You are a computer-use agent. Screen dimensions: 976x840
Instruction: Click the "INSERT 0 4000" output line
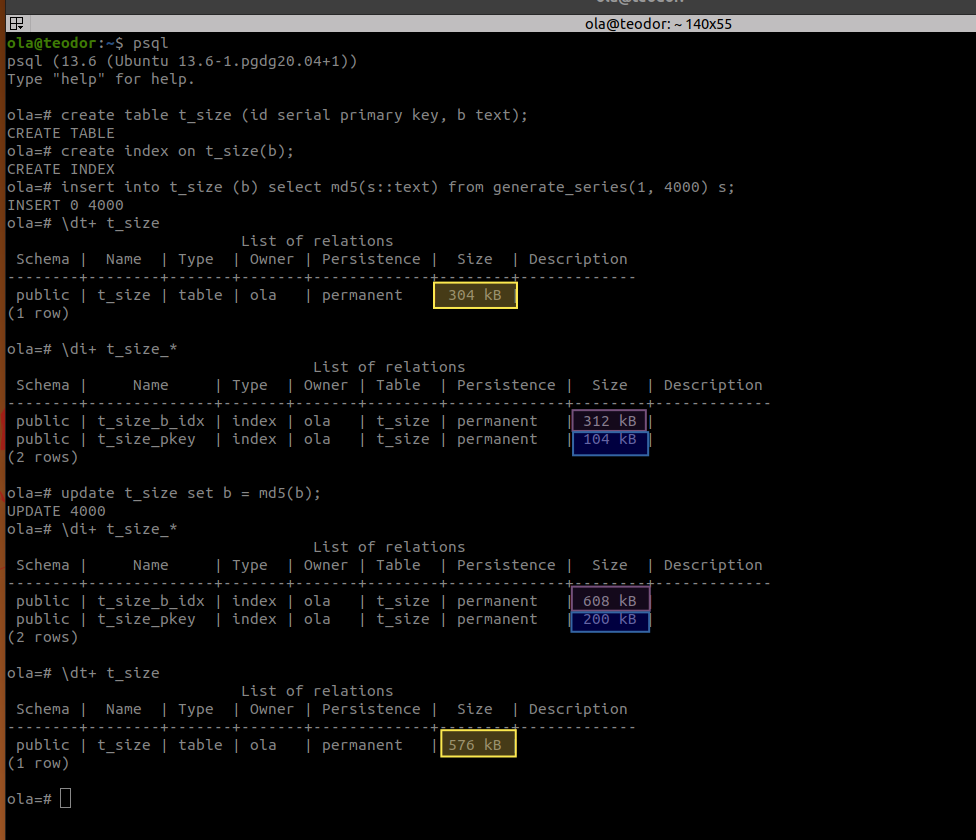pos(65,205)
